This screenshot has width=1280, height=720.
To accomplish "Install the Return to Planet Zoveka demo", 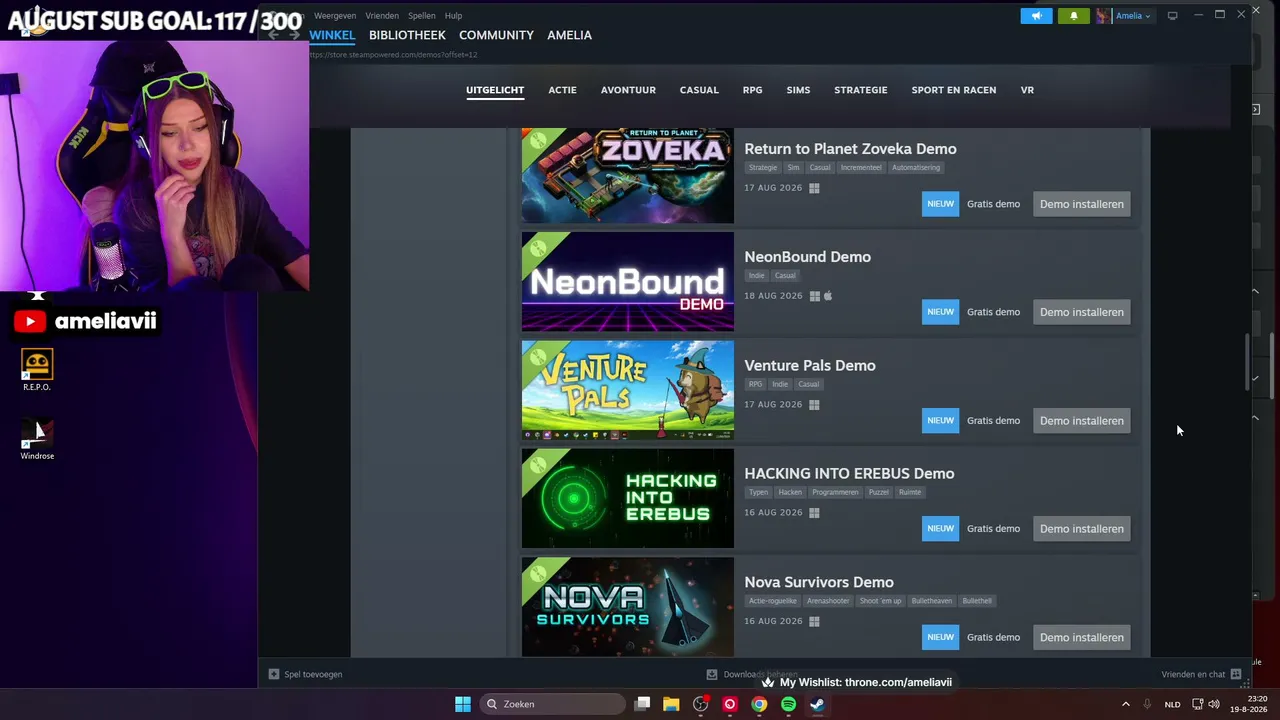I will click(x=1082, y=204).
